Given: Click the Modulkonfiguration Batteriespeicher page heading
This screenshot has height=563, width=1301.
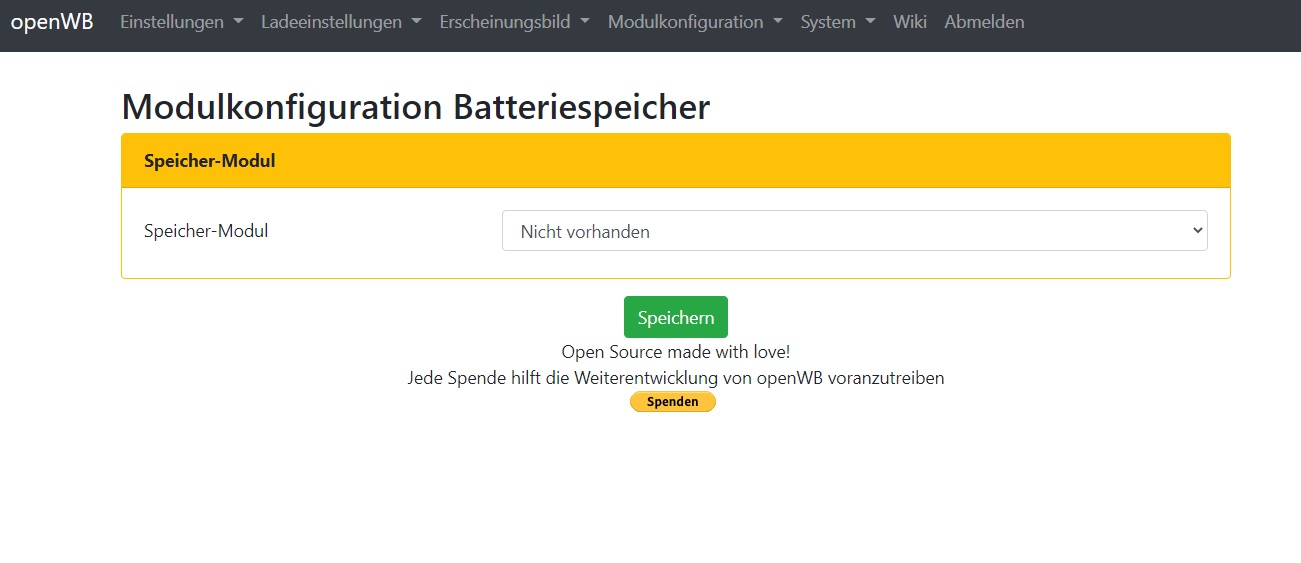Looking at the screenshot, I should pos(415,107).
